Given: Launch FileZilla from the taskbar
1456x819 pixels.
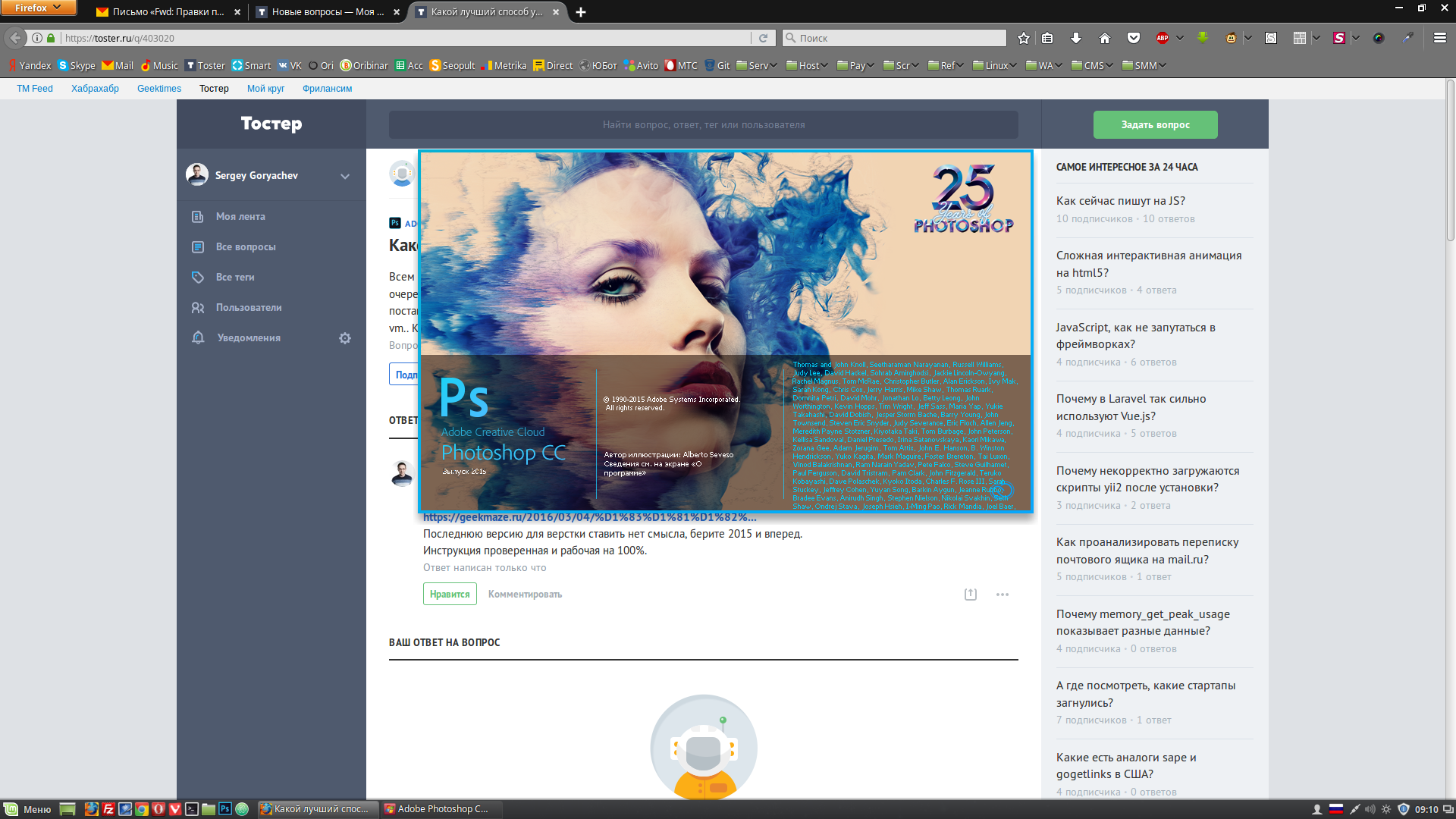Looking at the screenshot, I should click(x=108, y=809).
